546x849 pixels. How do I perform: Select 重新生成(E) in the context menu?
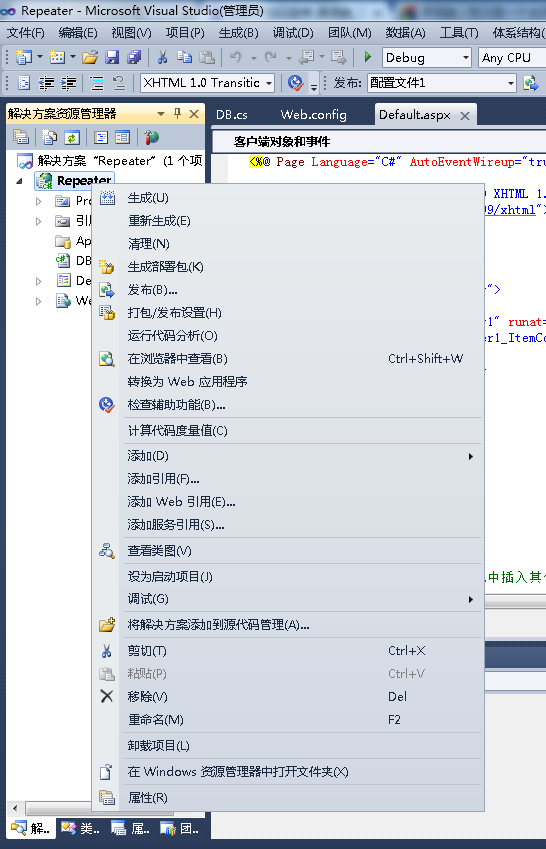click(288, 221)
